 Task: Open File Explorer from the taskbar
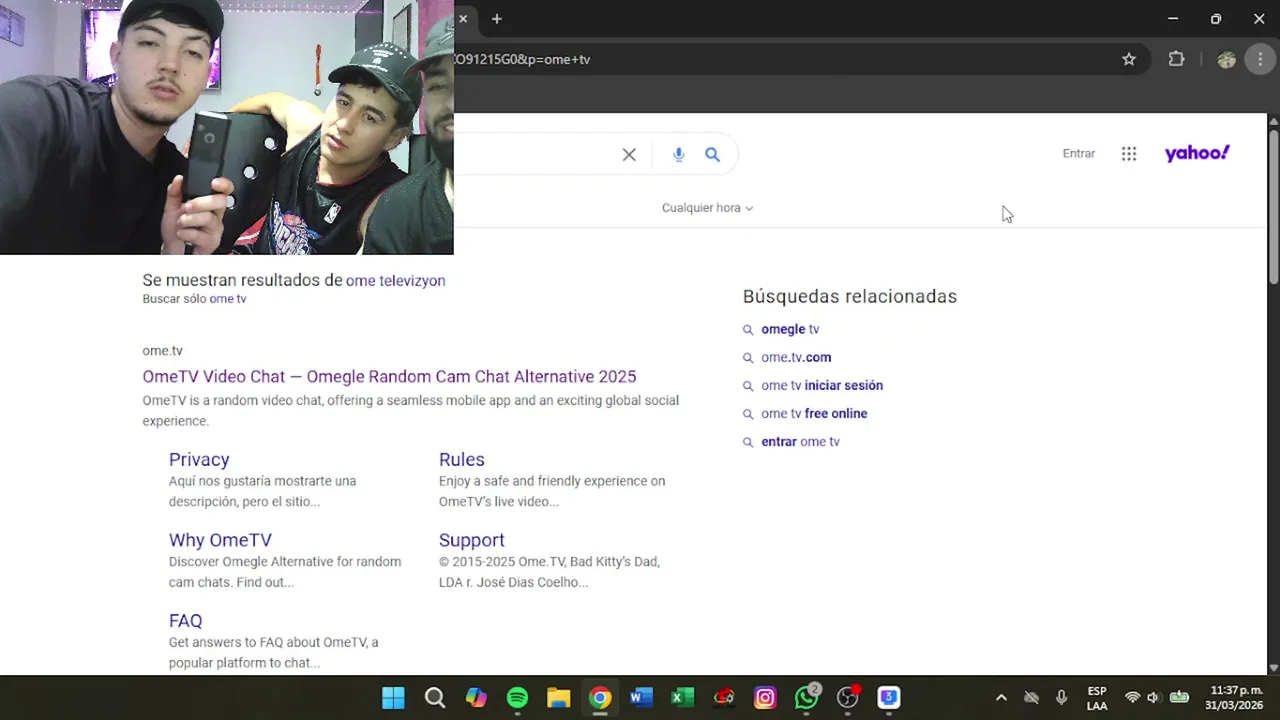(x=558, y=698)
